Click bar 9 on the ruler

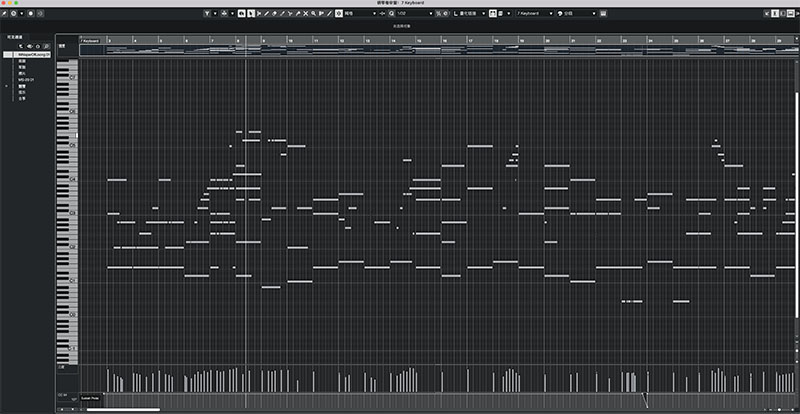264,40
